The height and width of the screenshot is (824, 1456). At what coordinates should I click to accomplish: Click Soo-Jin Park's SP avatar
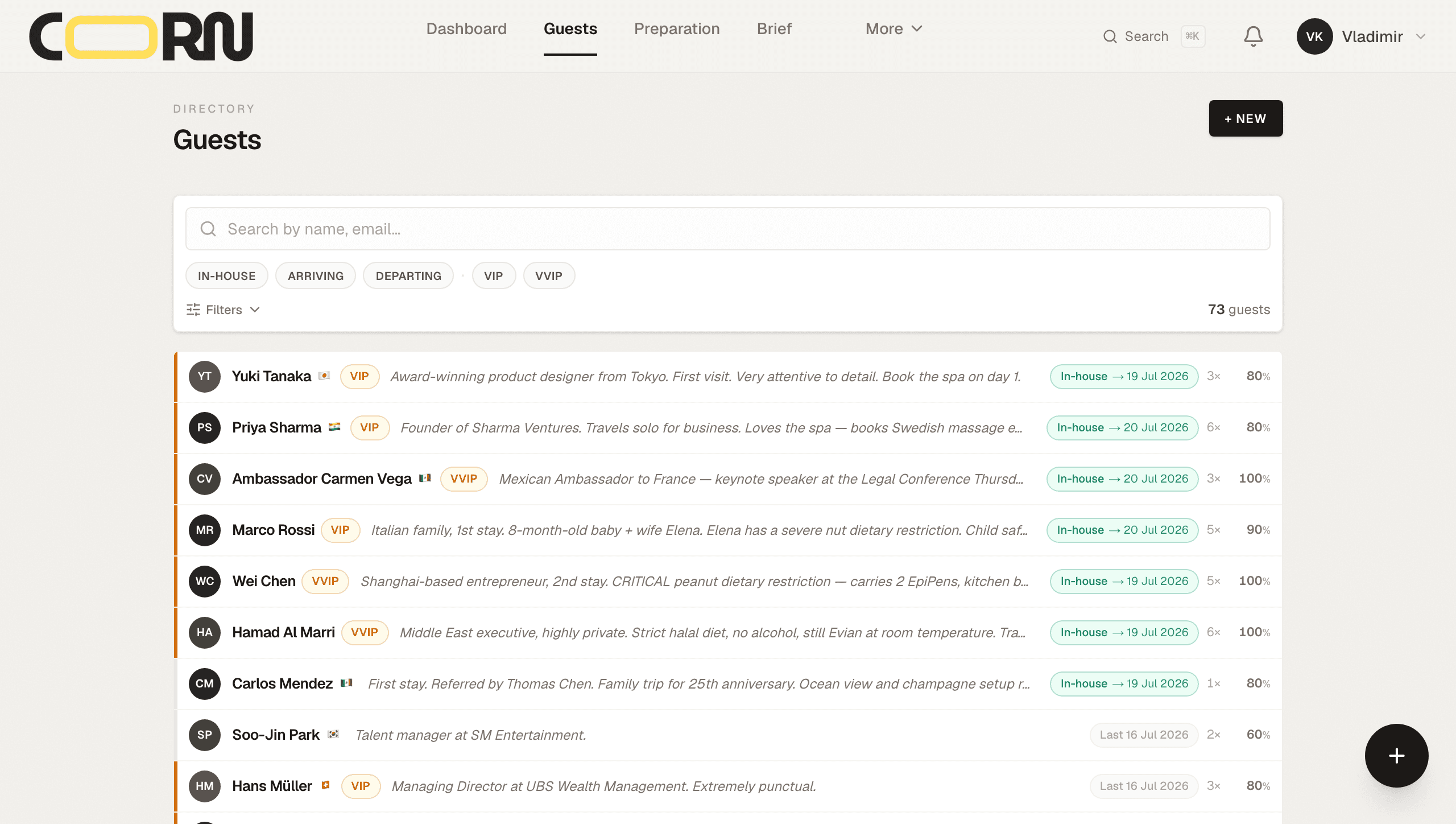click(205, 735)
